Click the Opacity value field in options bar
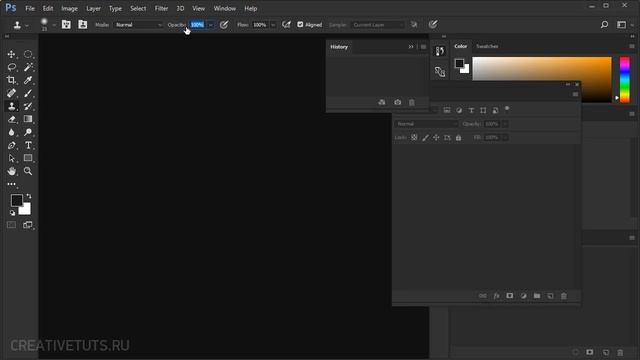Image resolution: width=640 pixels, height=360 pixels. tap(198, 25)
